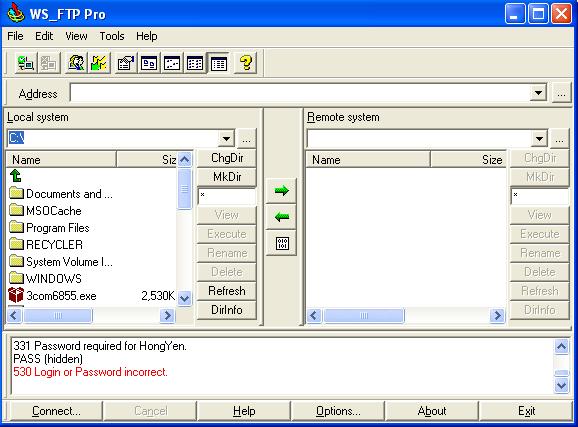Select the MSOCache folder
The width and height of the screenshot is (578, 427).
(x=45, y=211)
